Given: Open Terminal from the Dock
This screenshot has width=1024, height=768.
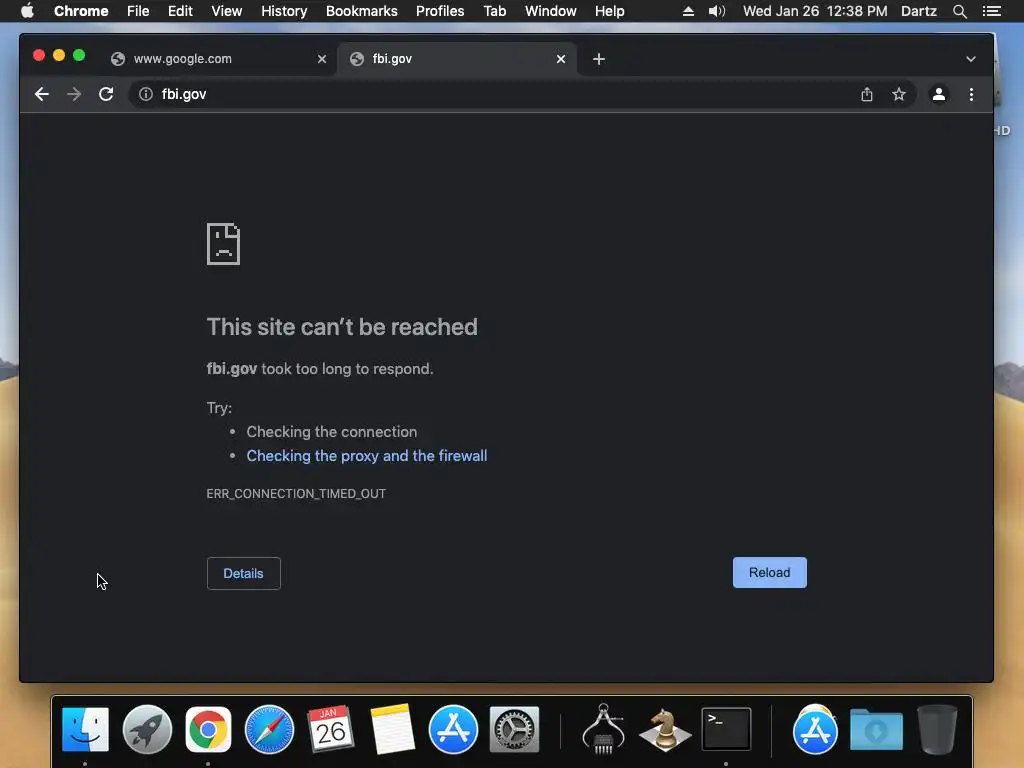Looking at the screenshot, I should coord(726,729).
